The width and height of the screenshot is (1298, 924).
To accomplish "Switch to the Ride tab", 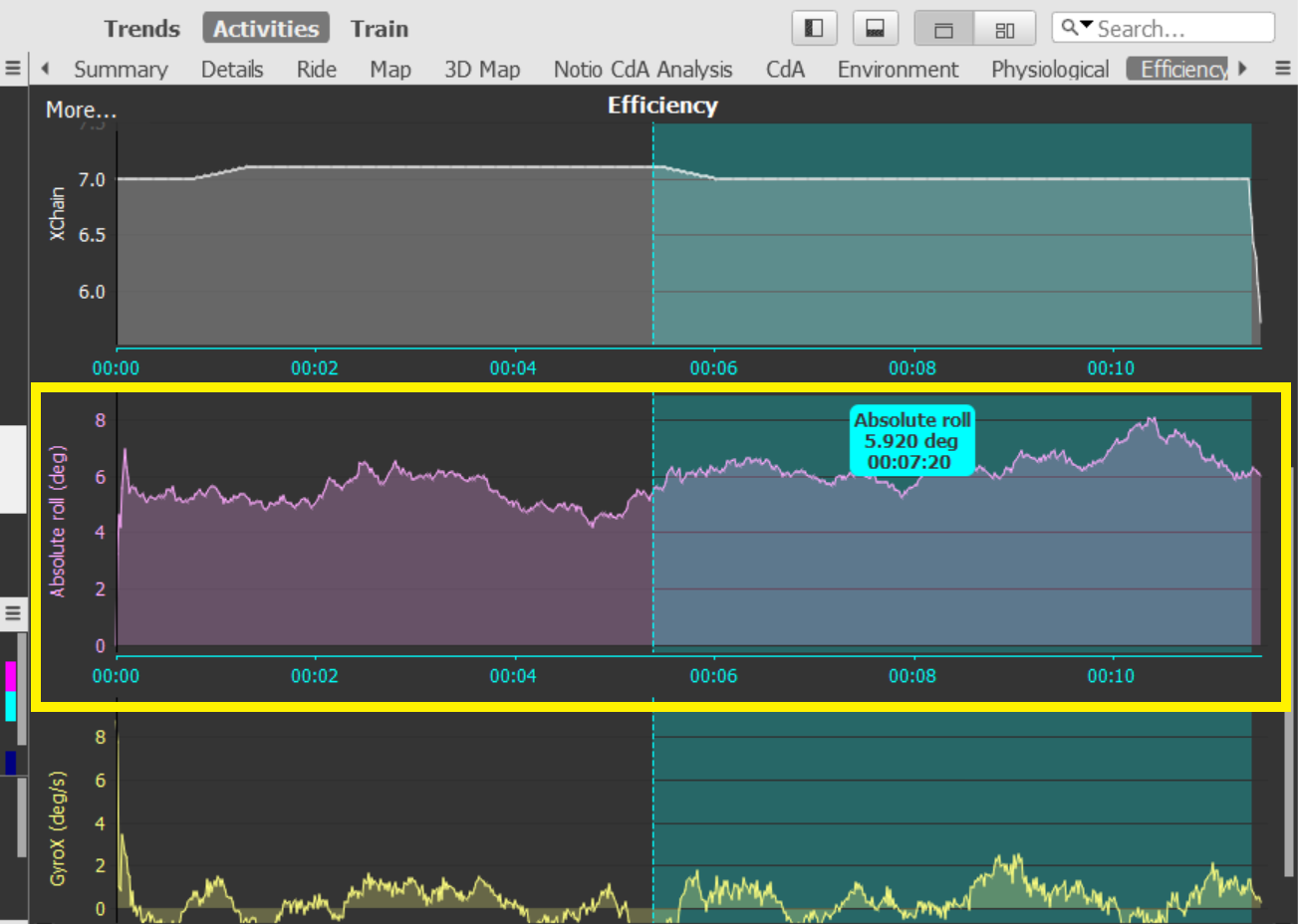I will point(317,69).
